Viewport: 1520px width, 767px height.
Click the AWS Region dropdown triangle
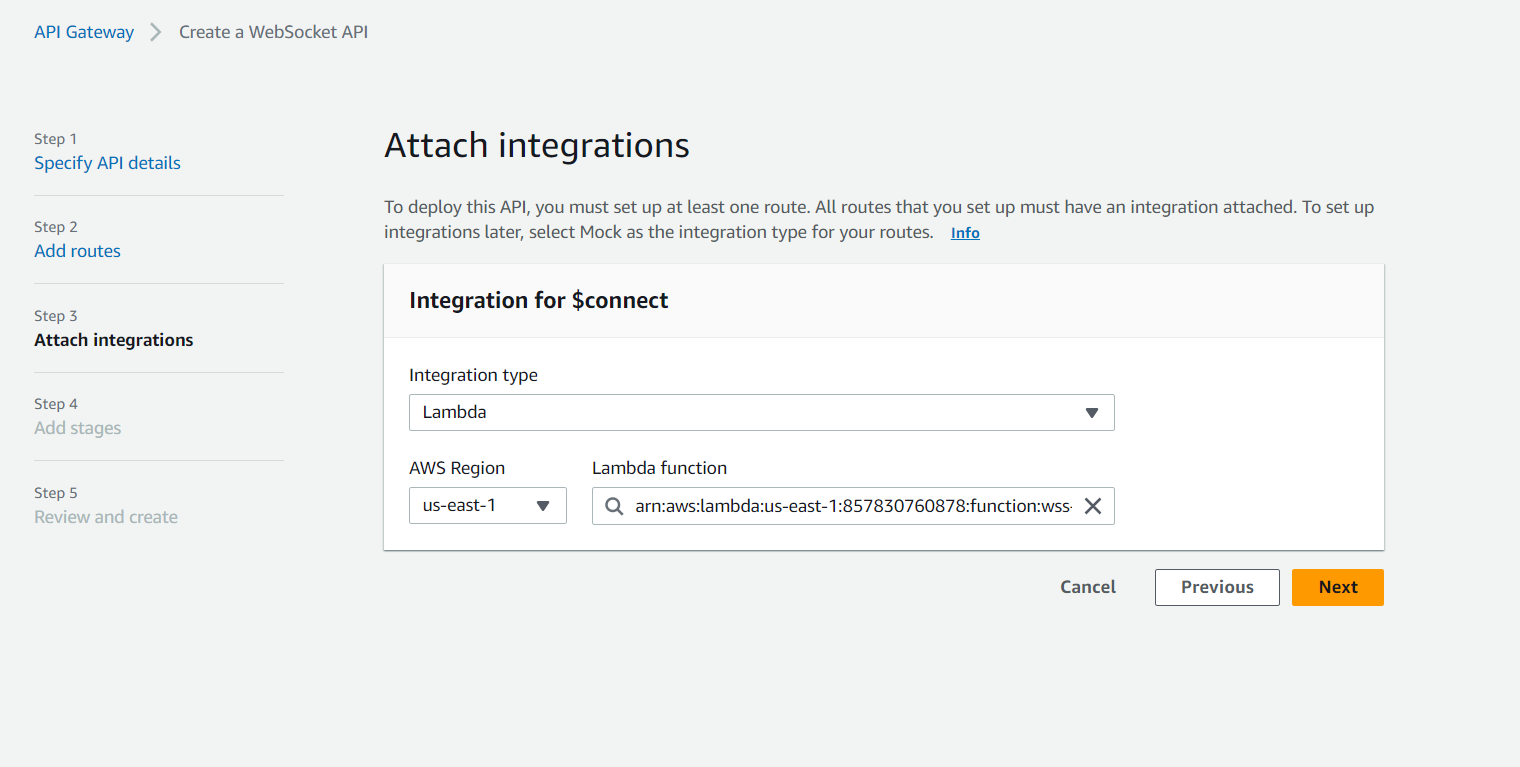point(543,506)
